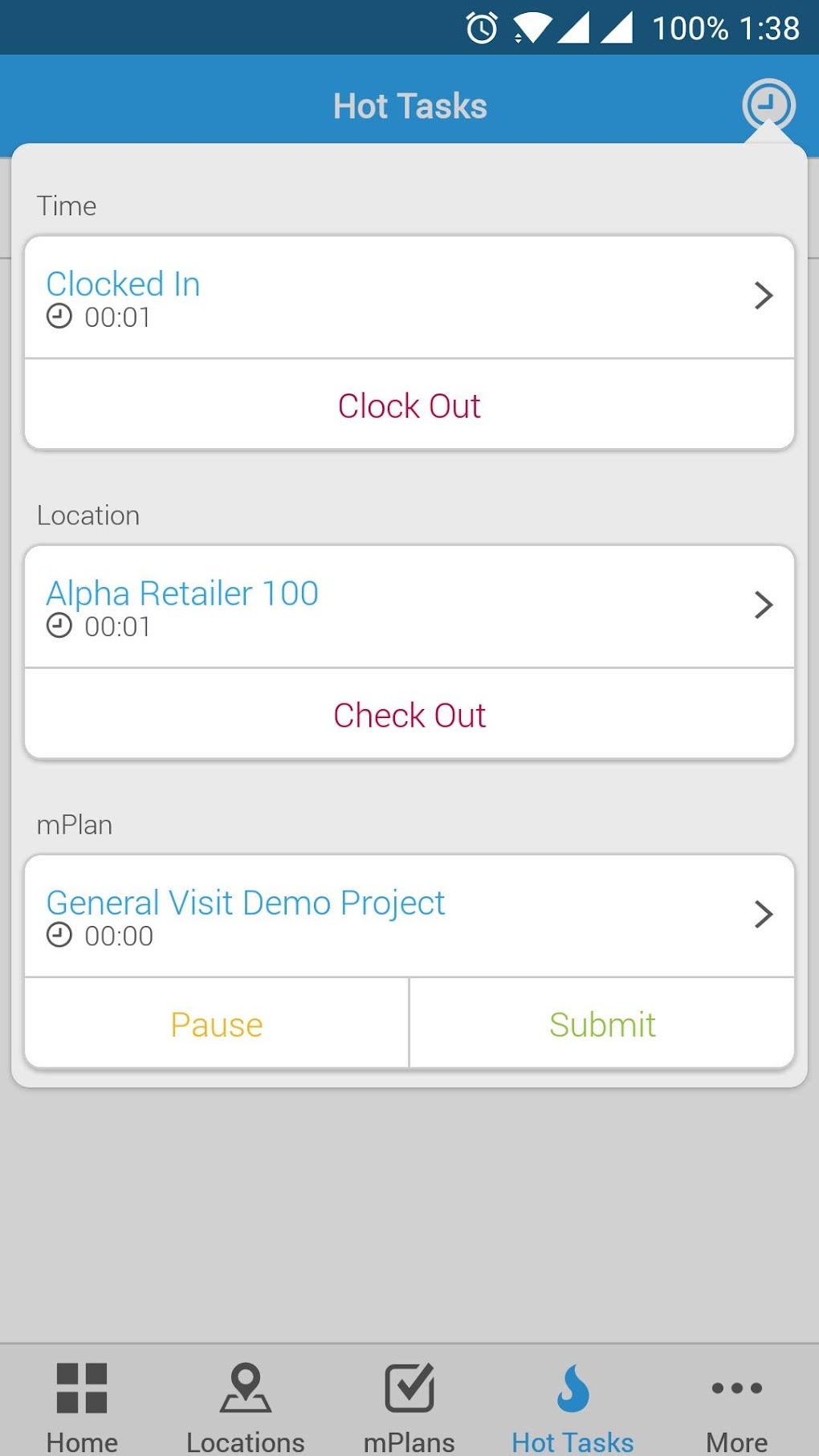The width and height of the screenshot is (819, 1456).
Task: Tap the clock icon in header
Action: 768,104
